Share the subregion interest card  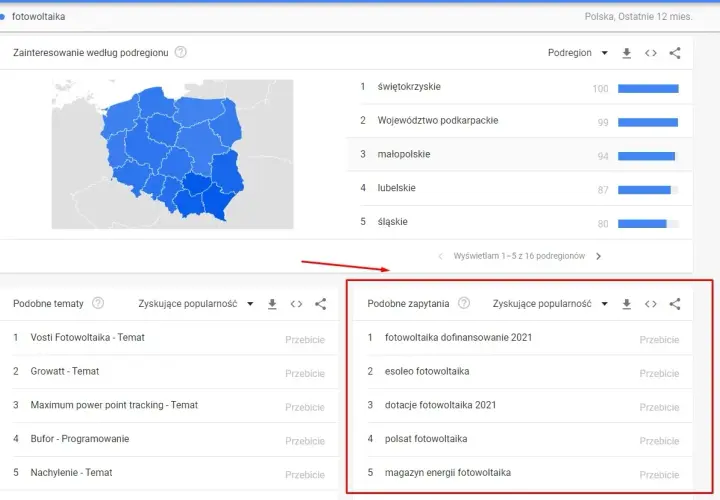click(x=675, y=53)
